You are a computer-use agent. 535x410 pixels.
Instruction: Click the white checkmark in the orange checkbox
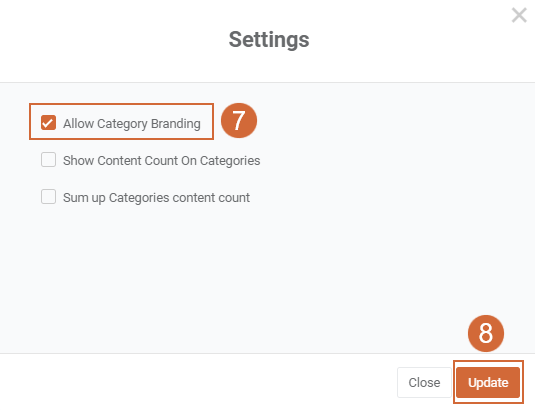tap(48, 123)
